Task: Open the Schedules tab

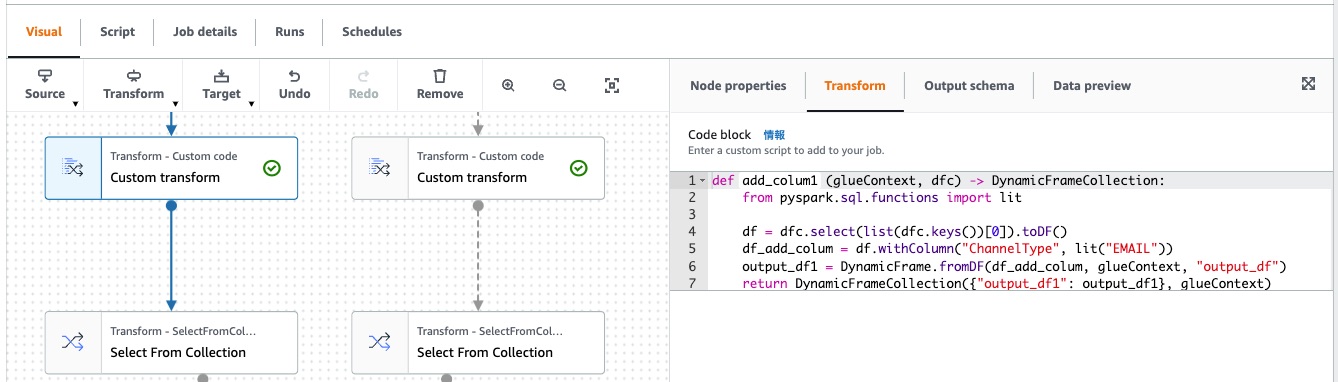Action: click(x=372, y=31)
